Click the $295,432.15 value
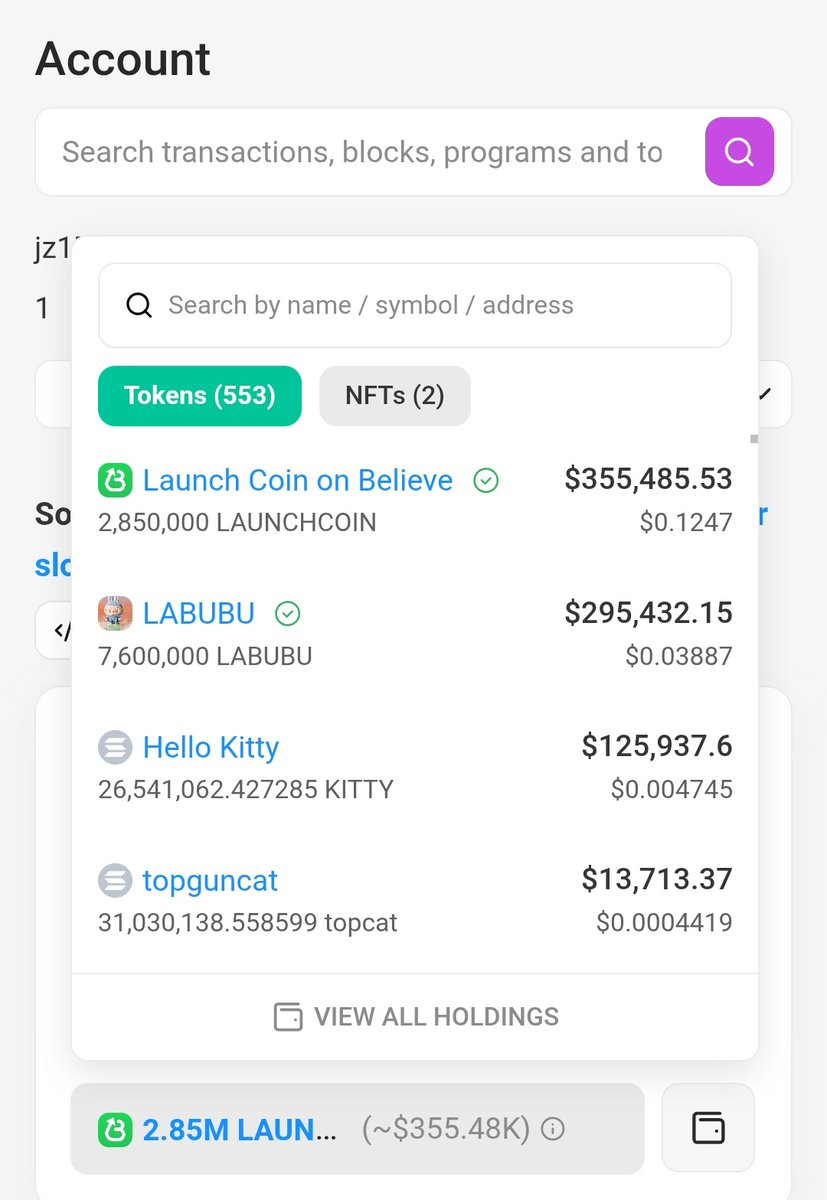827x1200 pixels. pyautogui.click(x=648, y=612)
